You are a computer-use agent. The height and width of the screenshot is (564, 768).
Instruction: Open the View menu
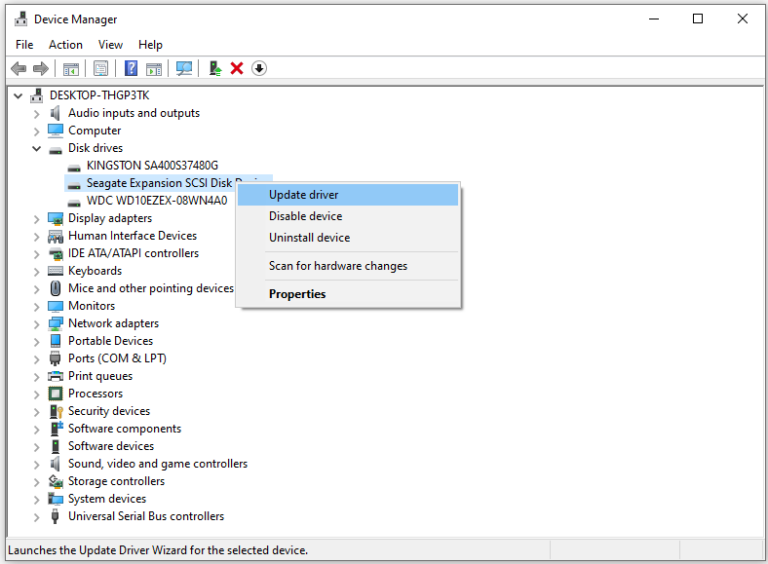tap(110, 45)
